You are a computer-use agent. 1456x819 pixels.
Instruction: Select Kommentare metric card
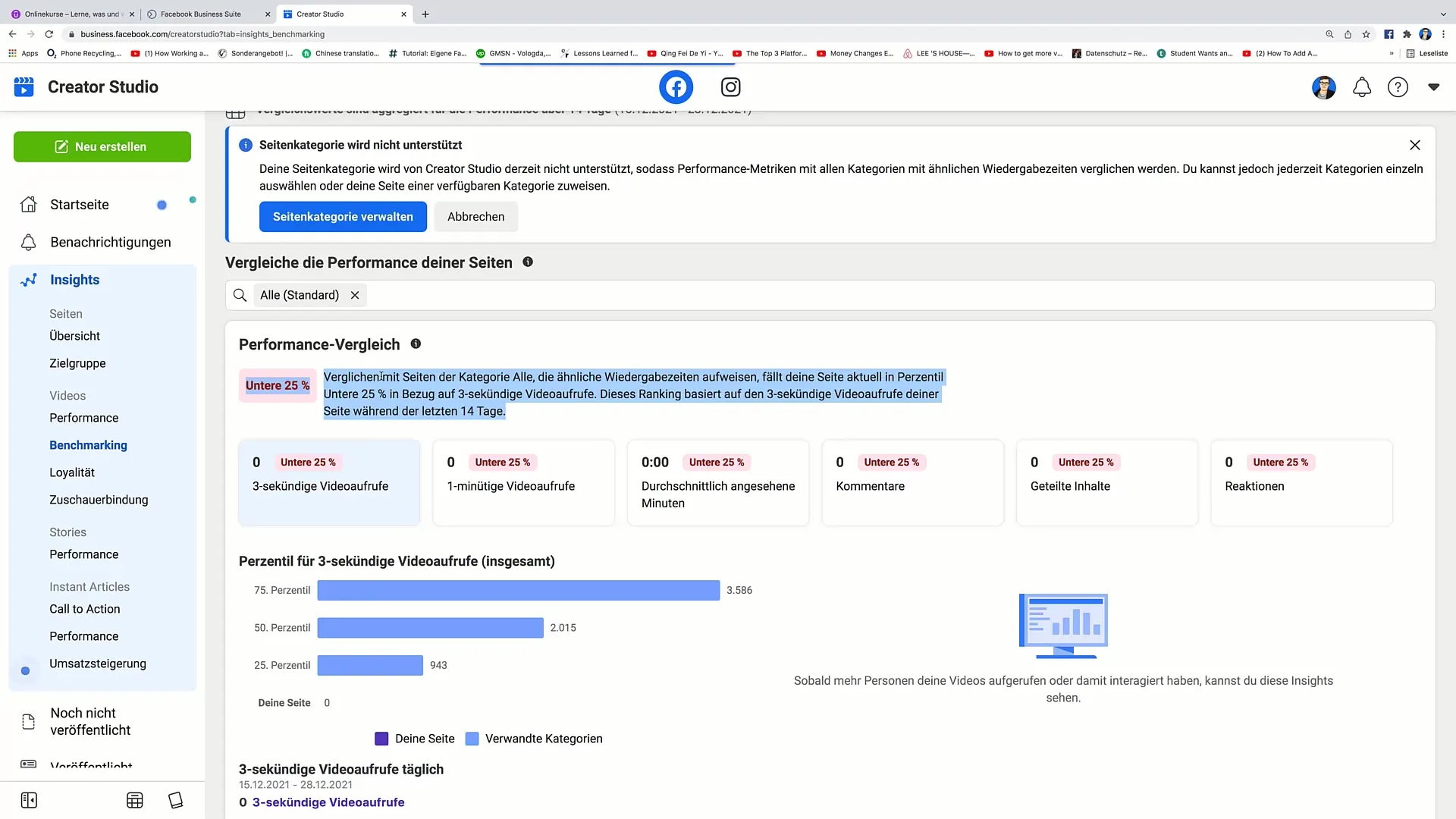tap(912, 482)
